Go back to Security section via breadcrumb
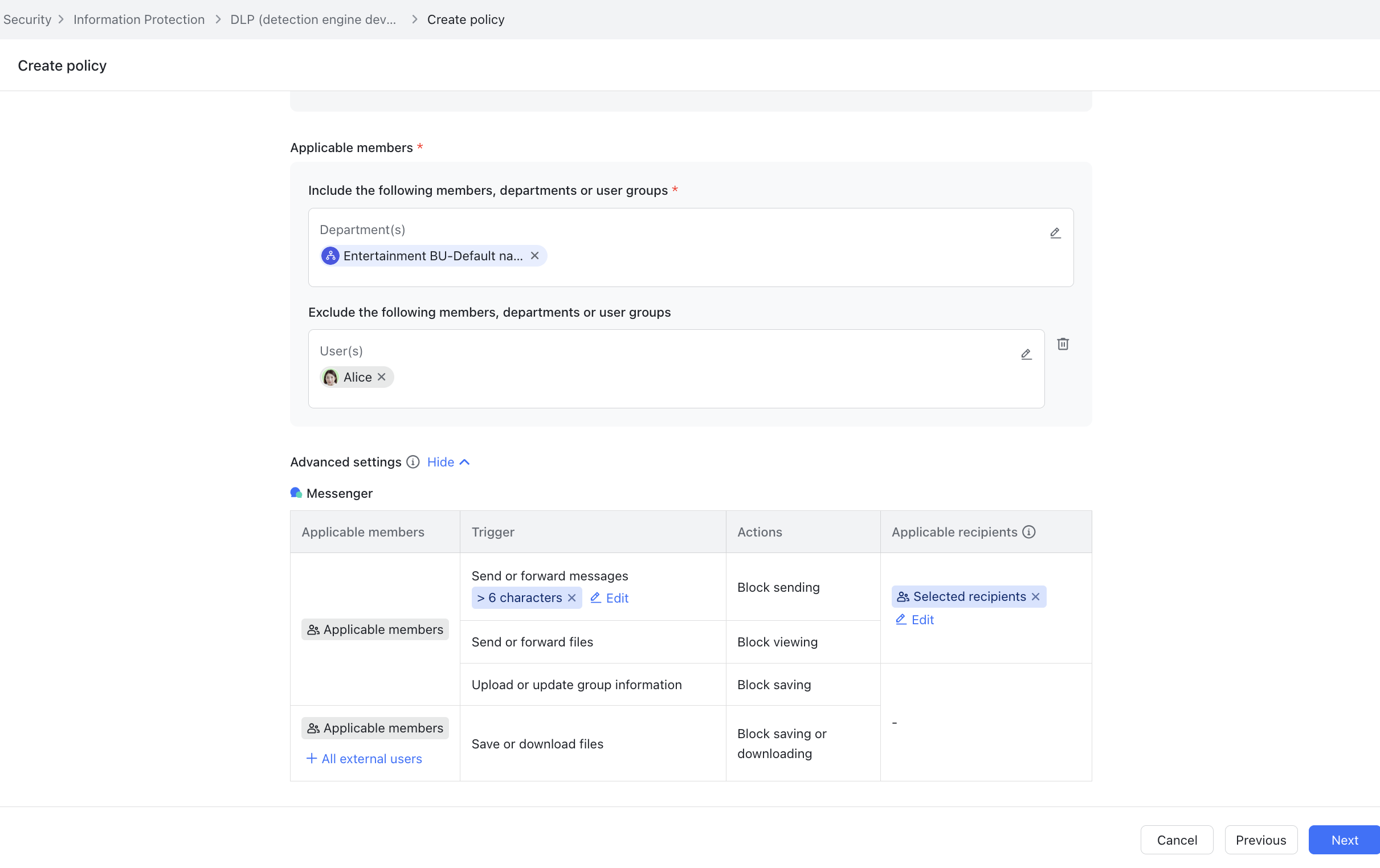The height and width of the screenshot is (868, 1380). [27, 19]
